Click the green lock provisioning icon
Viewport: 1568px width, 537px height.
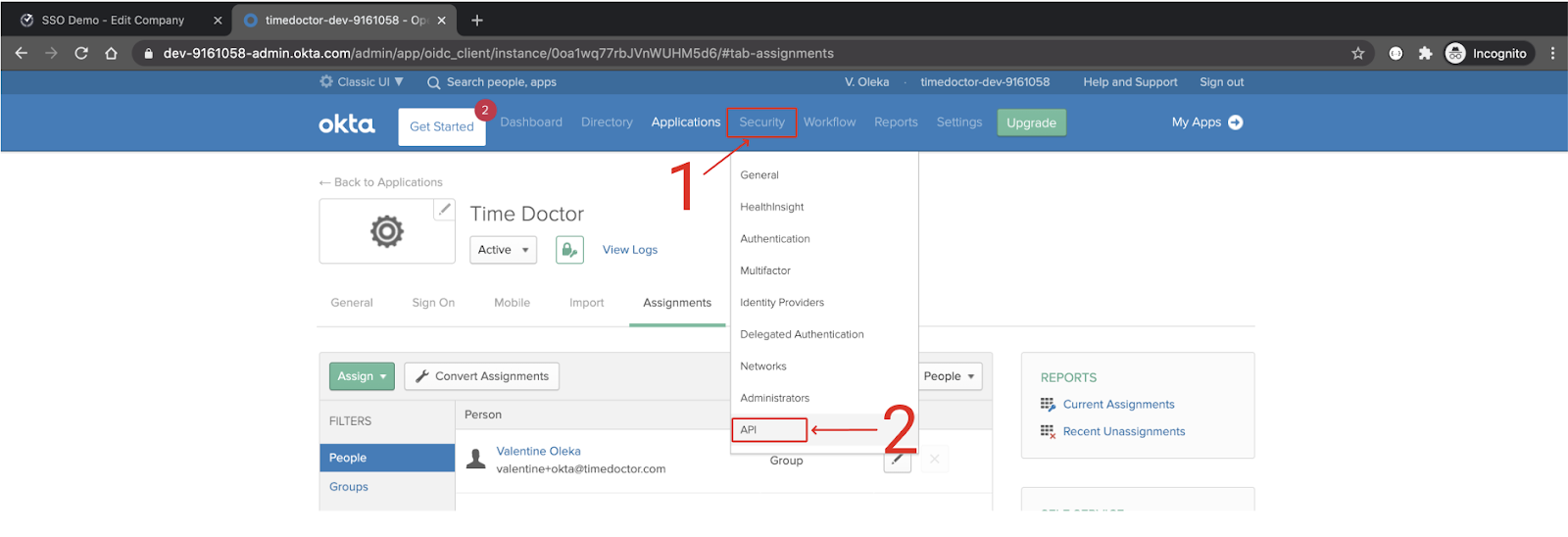click(x=569, y=250)
